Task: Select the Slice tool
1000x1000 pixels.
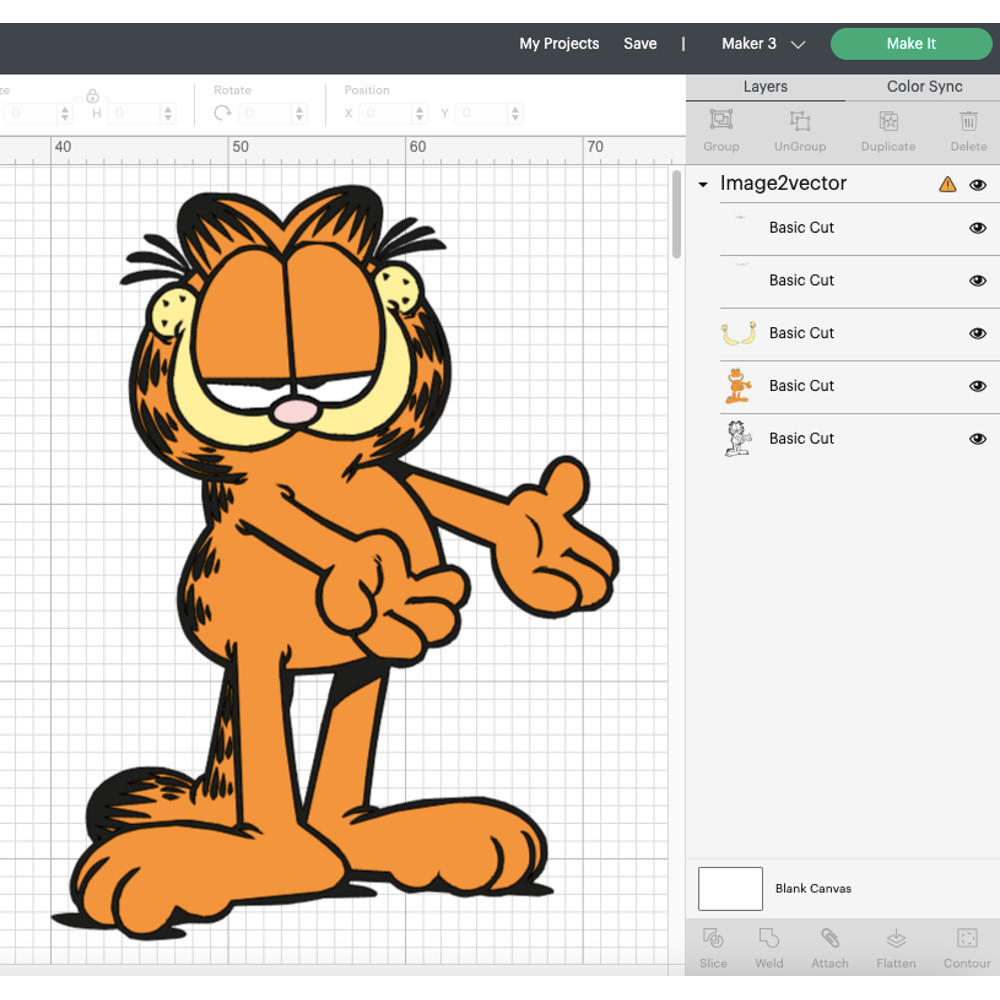Action: tap(713, 945)
